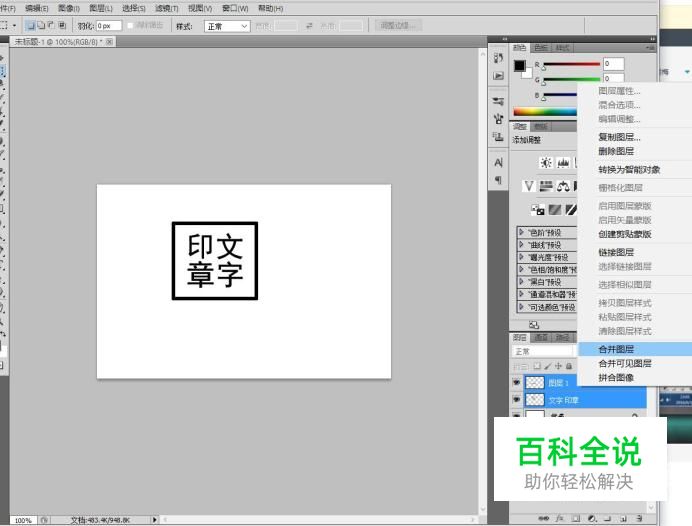
Task: Click the add layer mask icon
Action: pos(575,518)
